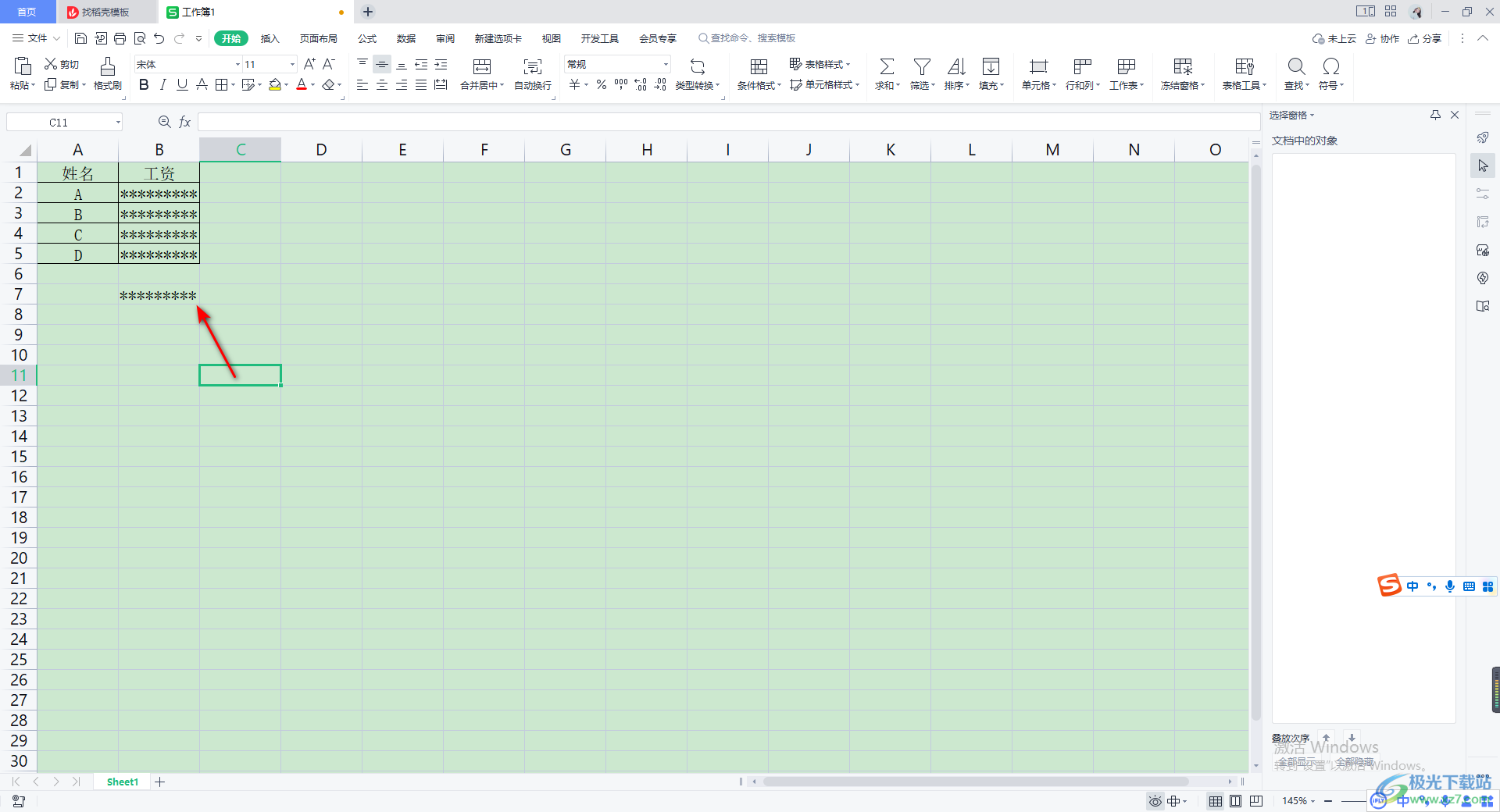Increase font size with A+ icon
This screenshot has width=1500, height=812.
tap(309, 64)
